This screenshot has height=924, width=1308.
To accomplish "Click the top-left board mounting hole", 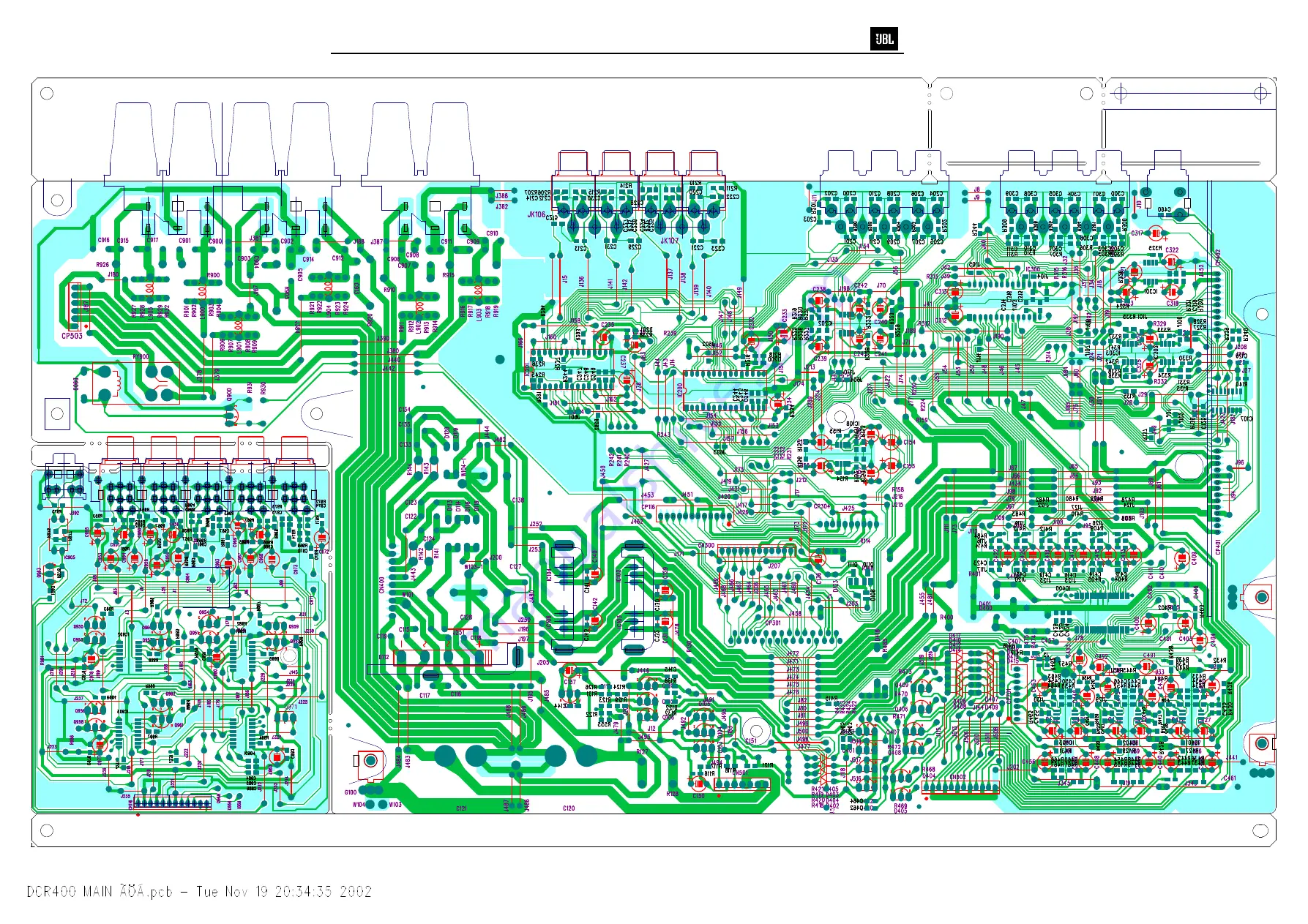I will pyautogui.click(x=47, y=94).
